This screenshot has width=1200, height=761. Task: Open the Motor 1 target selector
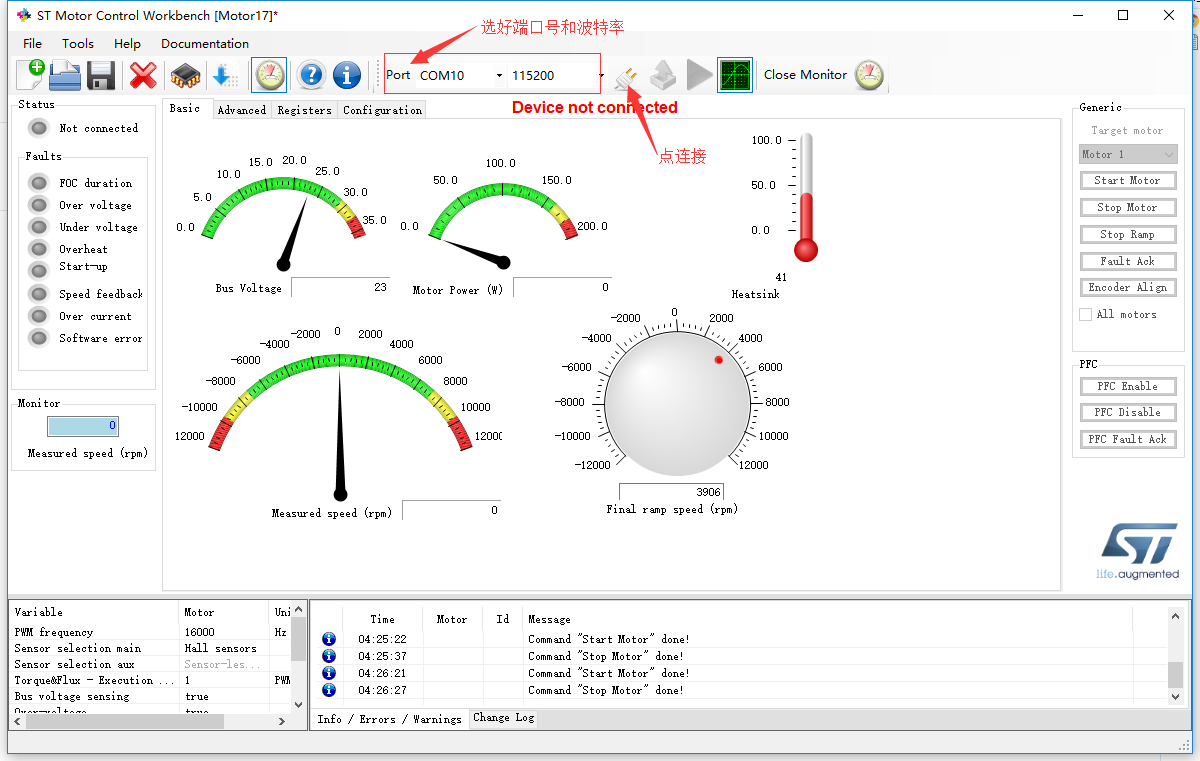click(x=1128, y=154)
